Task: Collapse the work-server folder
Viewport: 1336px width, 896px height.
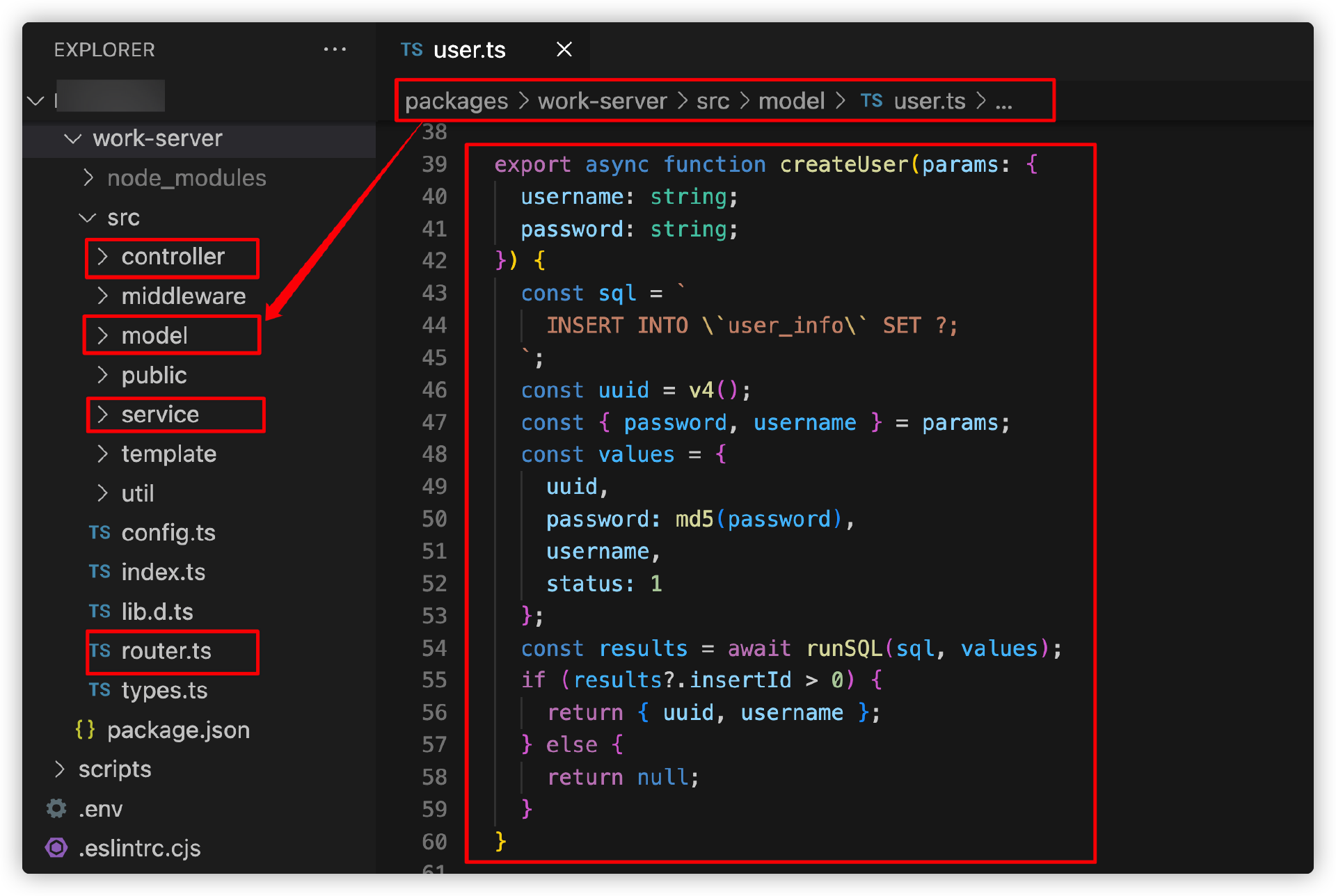Action: 72,138
